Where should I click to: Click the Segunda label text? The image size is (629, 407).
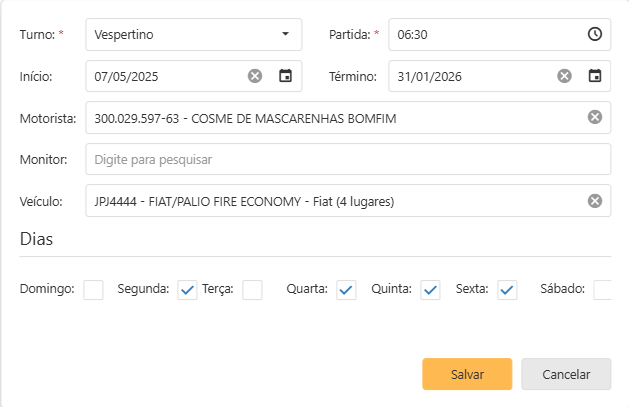(143, 289)
